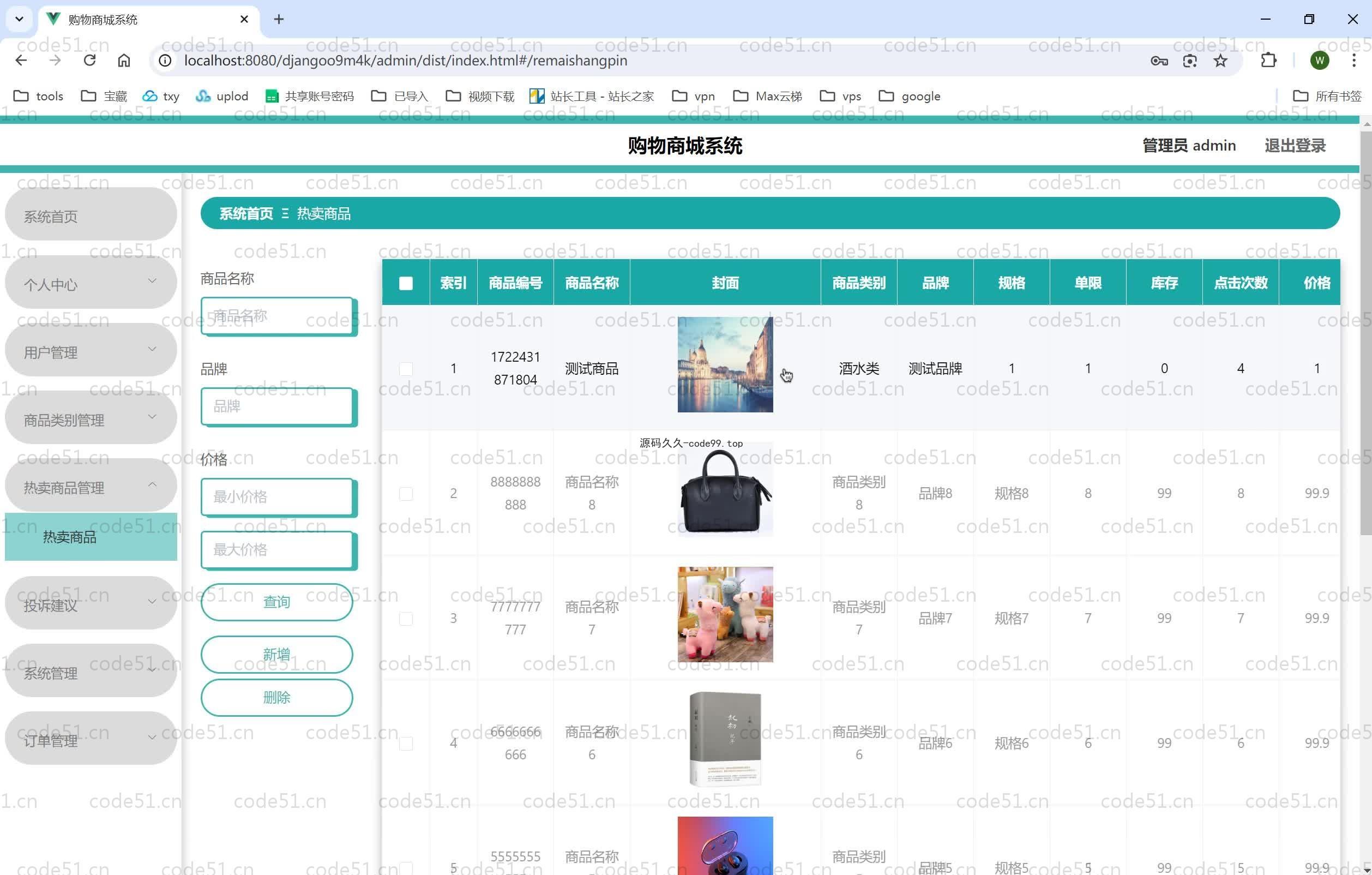Click 退出登录 to log out
1372x875 pixels.
1295,145
